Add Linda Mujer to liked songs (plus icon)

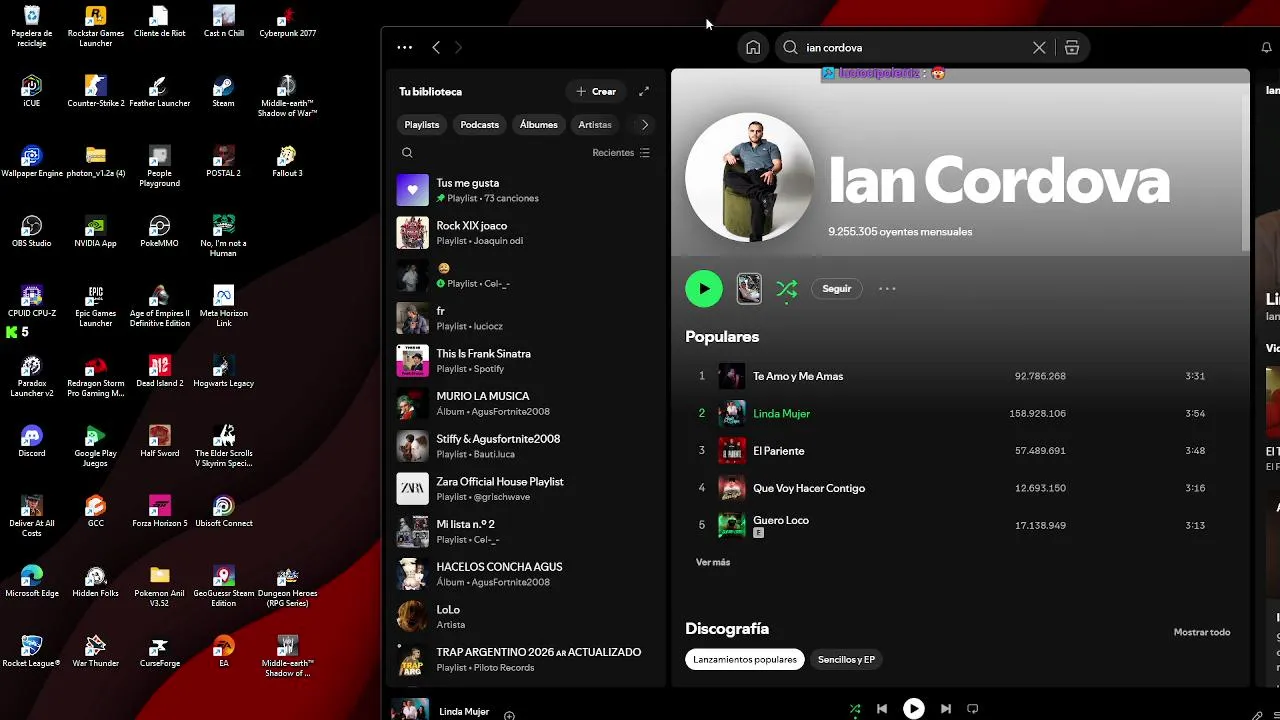click(509, 715)
